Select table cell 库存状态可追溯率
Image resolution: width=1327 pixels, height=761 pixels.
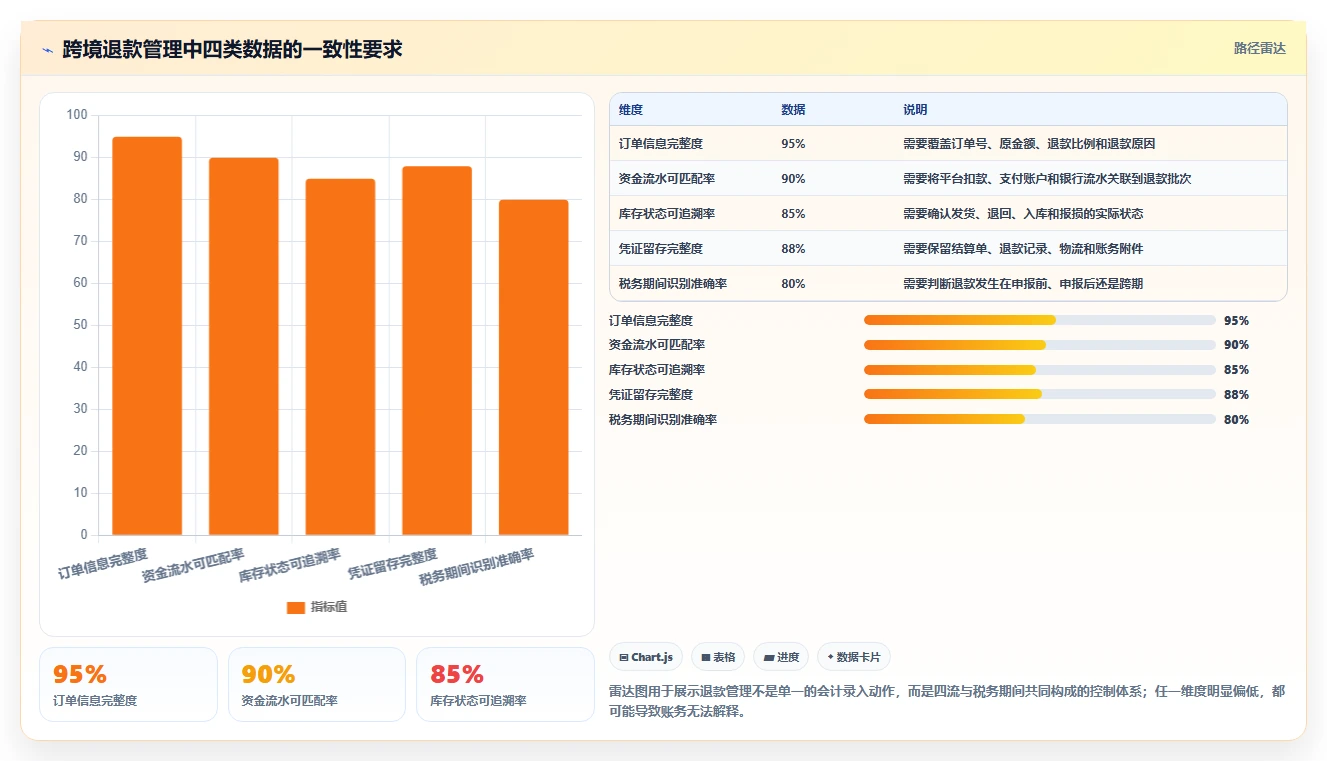pos(667,214)
